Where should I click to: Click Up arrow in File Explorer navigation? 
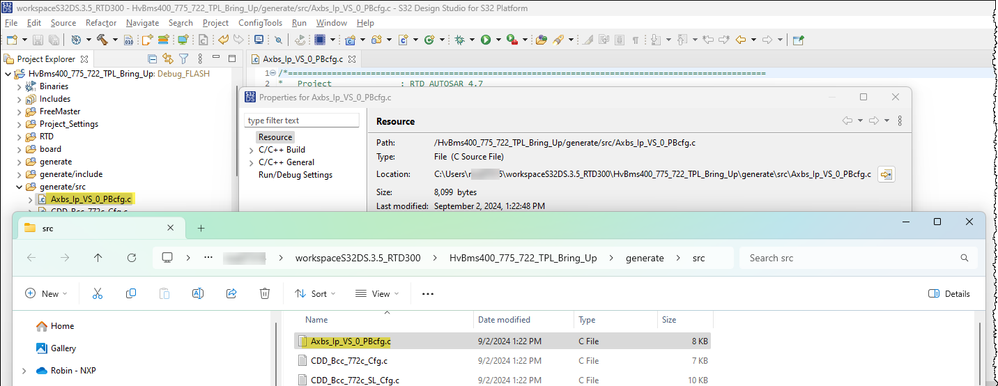click(x=97, y=257)
